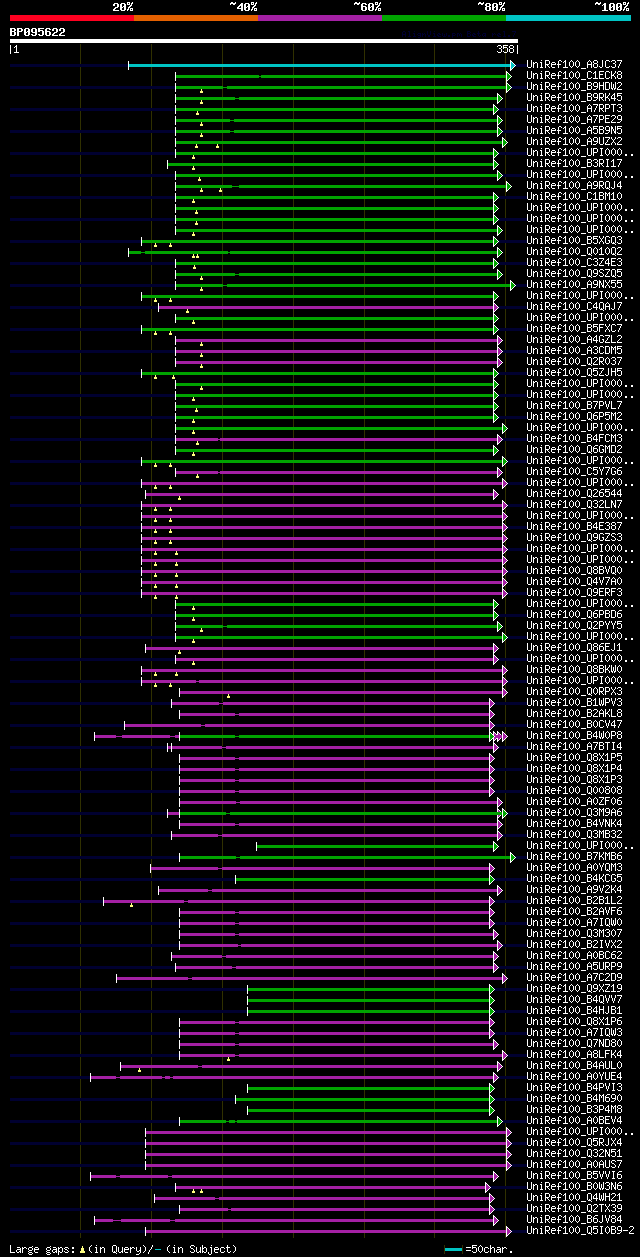Viewport: 640px width, 1257px height.
Task: Select the label UniRef100_A9RQJ4
Action: coord(574,185)
